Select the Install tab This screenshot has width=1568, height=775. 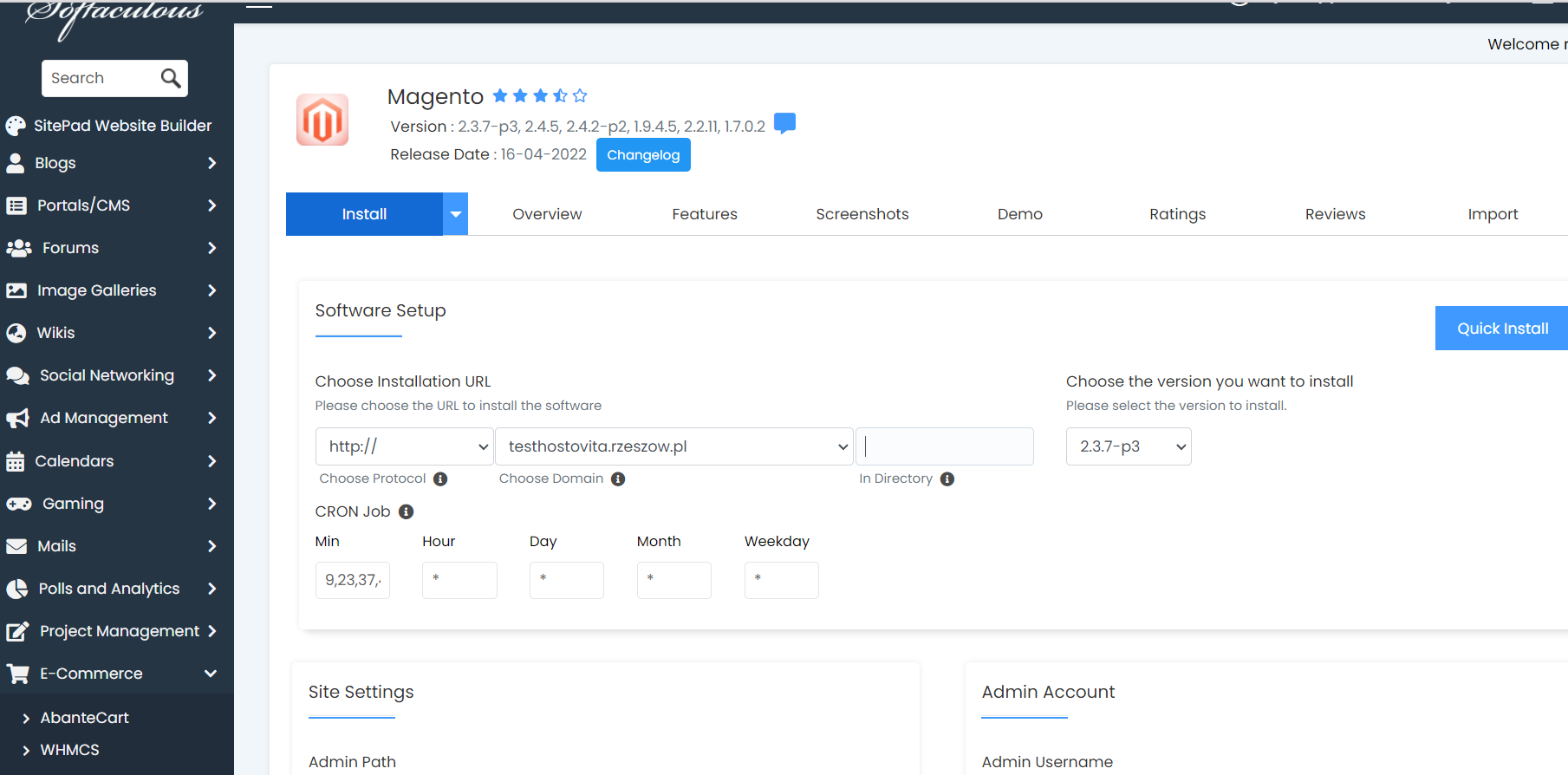[x=364, y=214]
